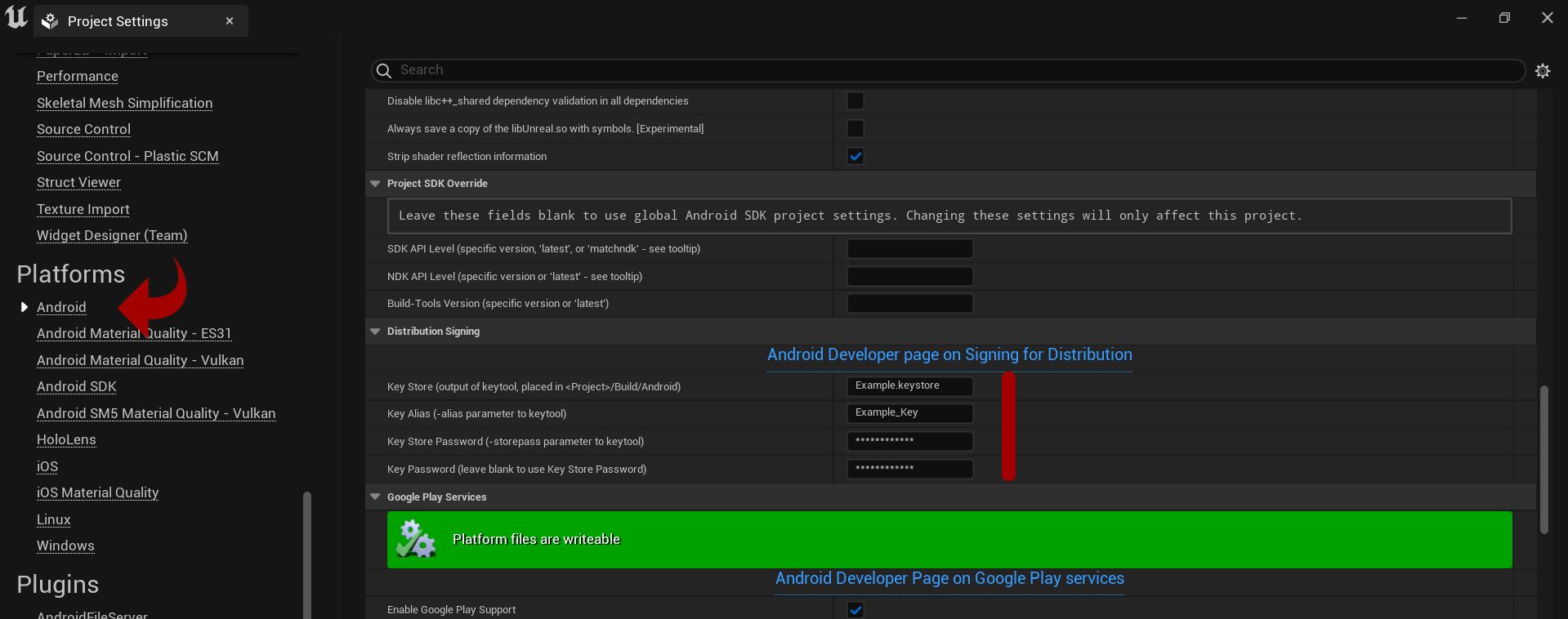Collapse the Project SDK Override section

[375, 184]
